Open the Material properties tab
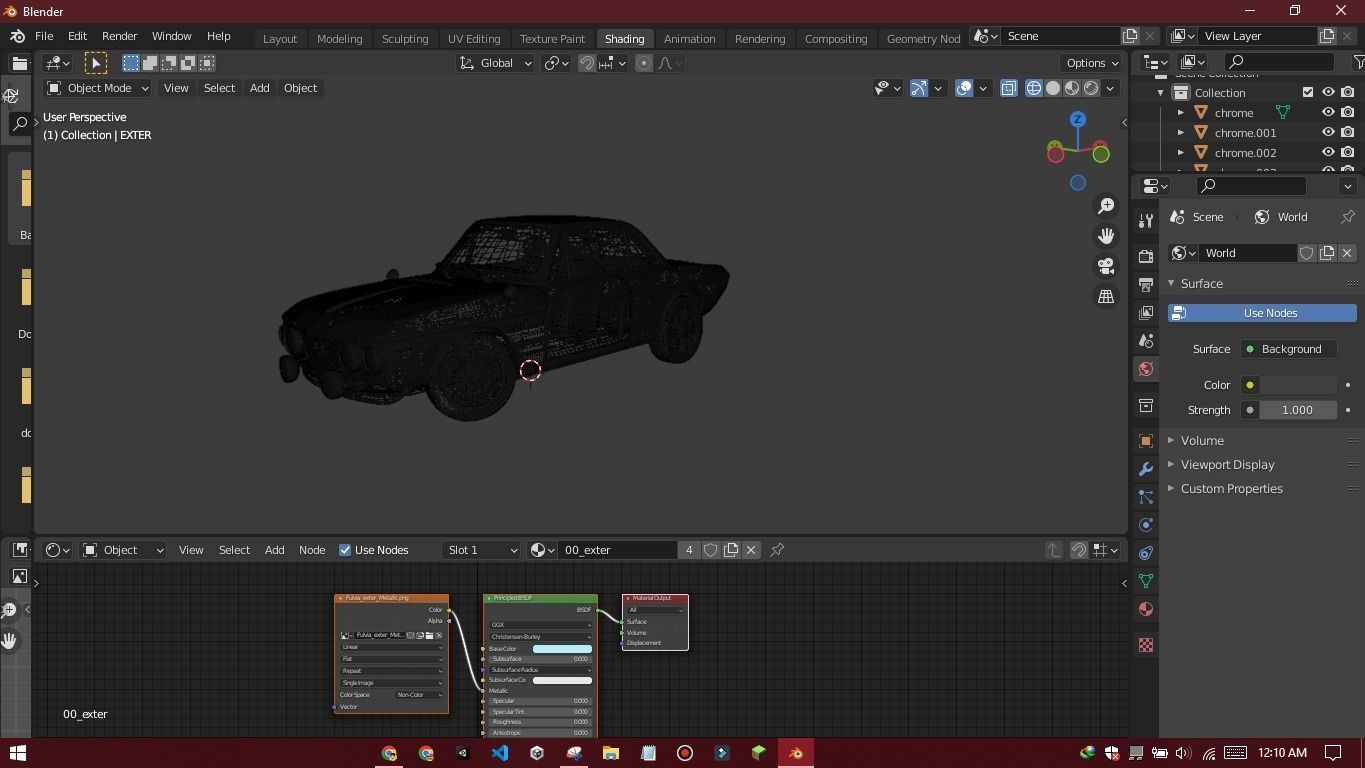The height and width of the screenshot is (768, 1365). [1146, 609]
